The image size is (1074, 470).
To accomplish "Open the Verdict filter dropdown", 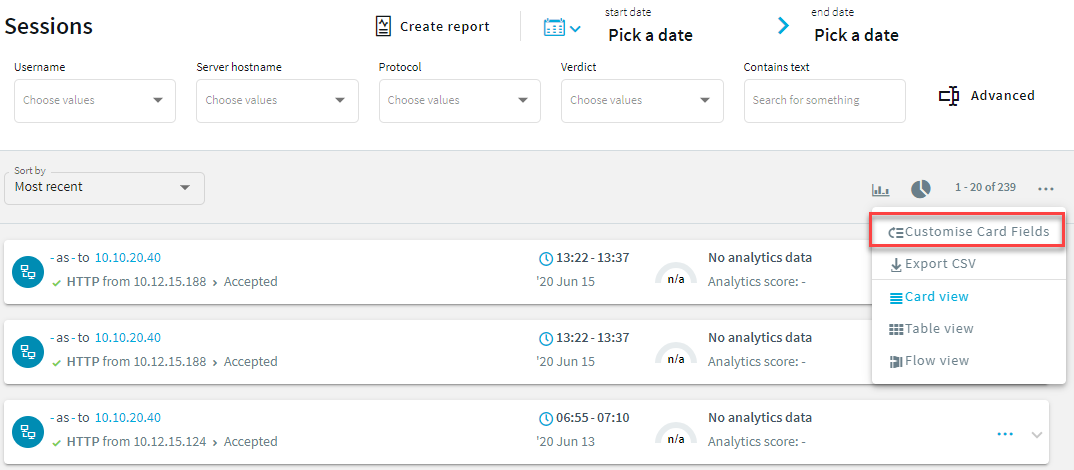I will coord(641,100).
